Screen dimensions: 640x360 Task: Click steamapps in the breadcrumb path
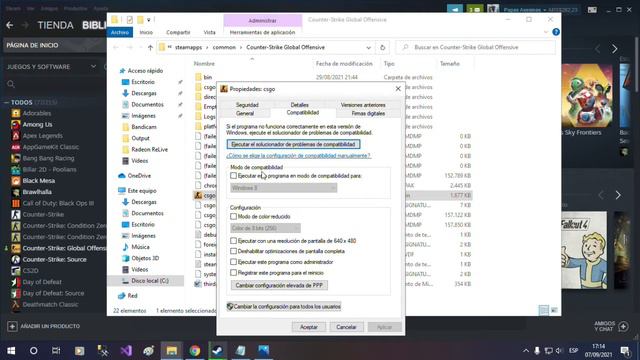pyautogui.click(x=188, y=47)
